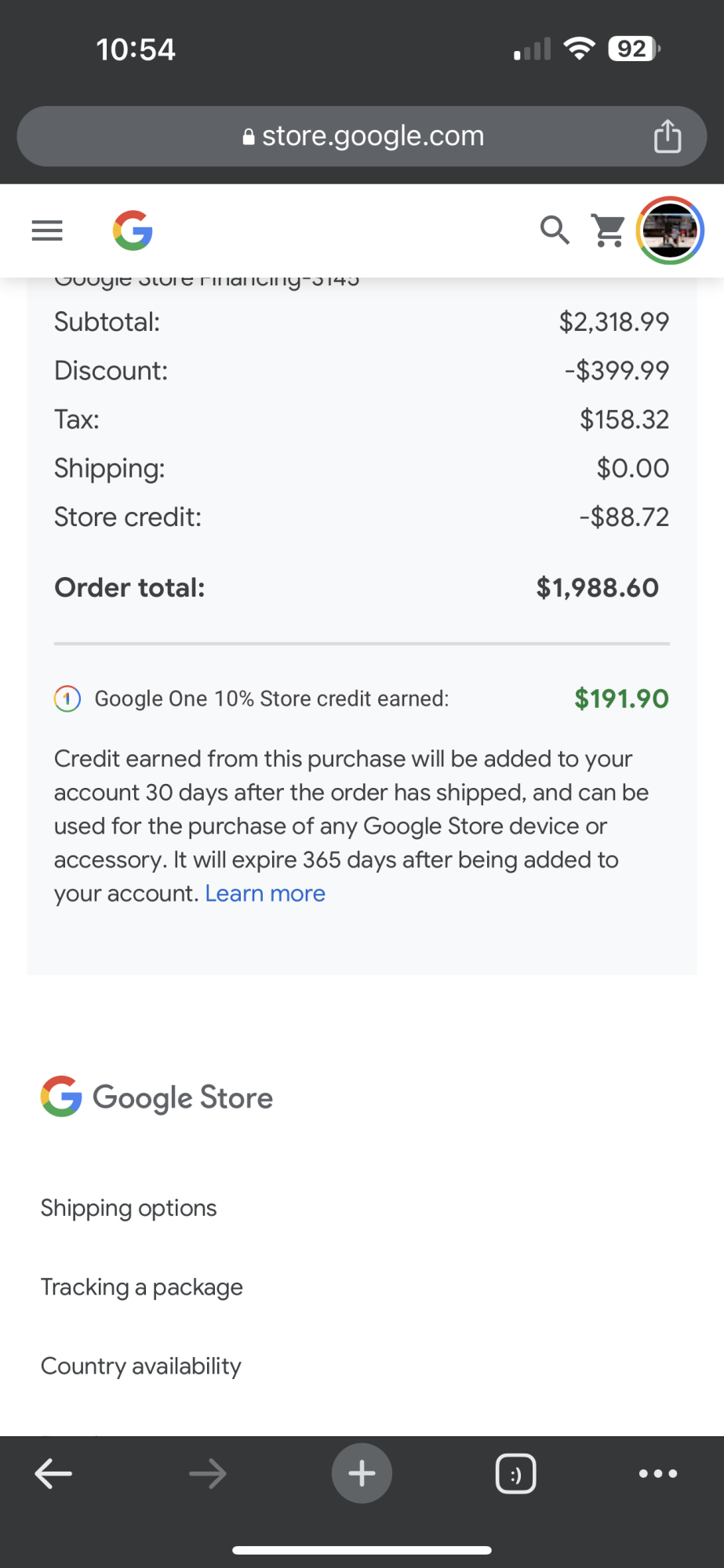
Task: Open the account profile avatar
Action: point(670,230)
